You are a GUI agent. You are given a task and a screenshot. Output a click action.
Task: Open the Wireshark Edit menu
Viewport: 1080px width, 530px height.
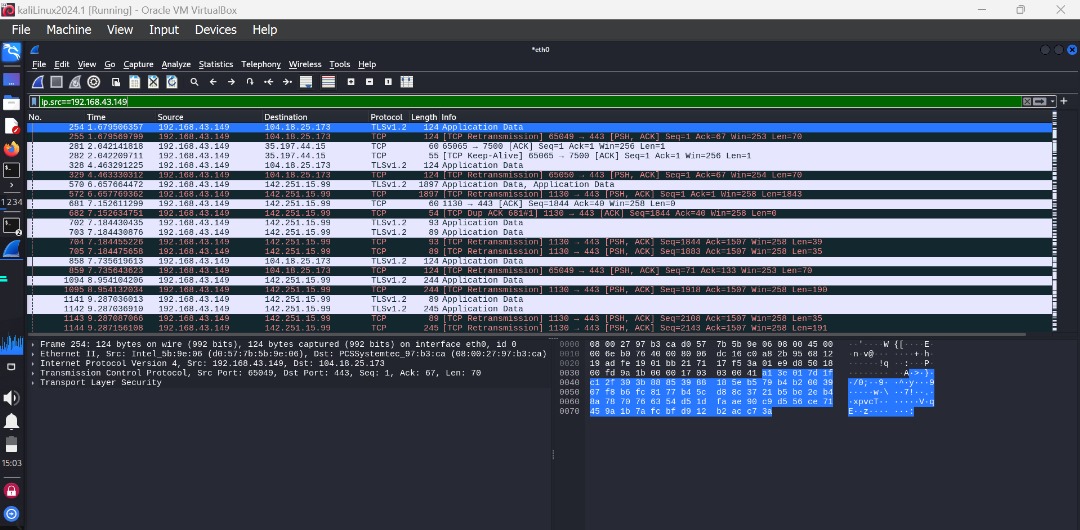coord(62,64)
